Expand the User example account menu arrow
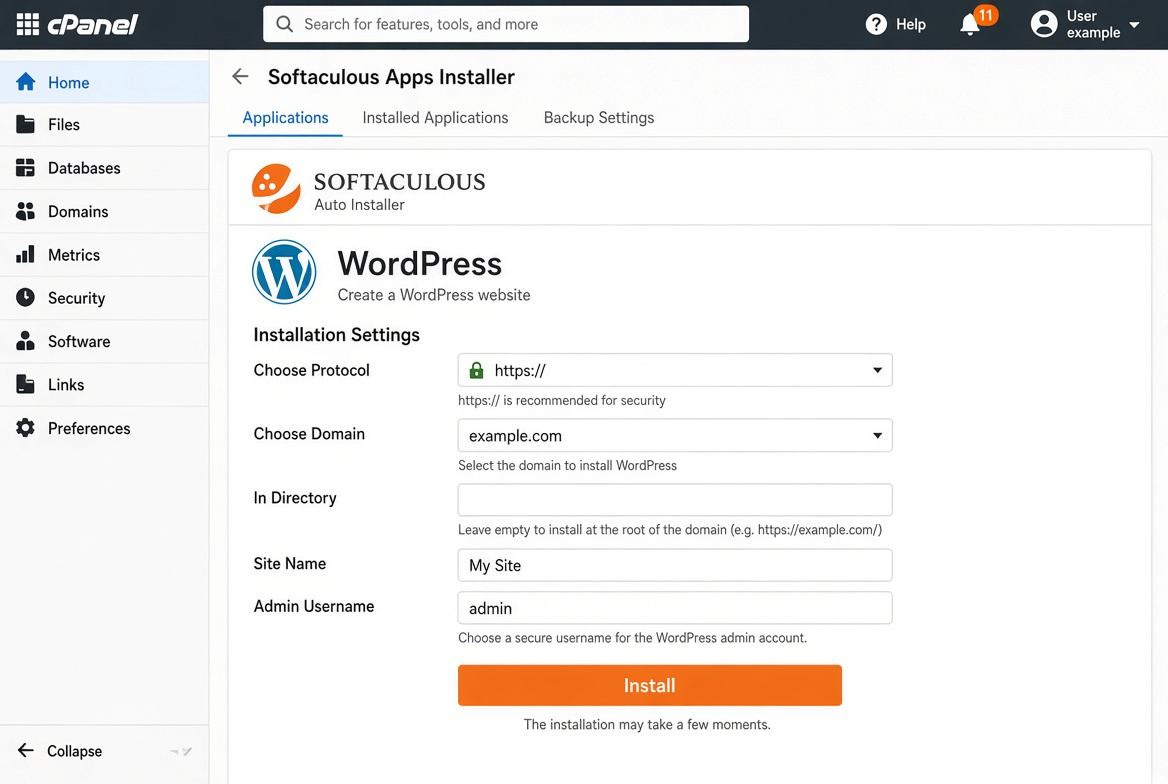 pyautogui.click(x=1134, y=25)
